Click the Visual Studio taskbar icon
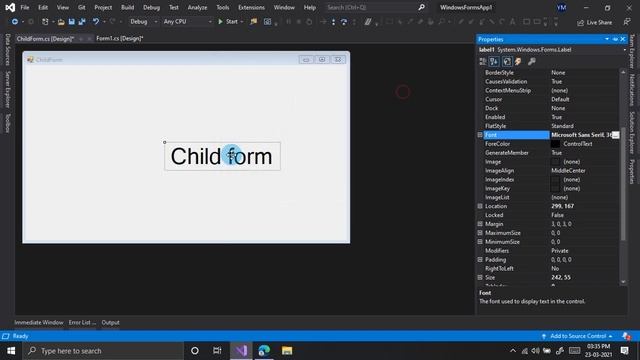The image size is (640, 360). pos(241,351)
